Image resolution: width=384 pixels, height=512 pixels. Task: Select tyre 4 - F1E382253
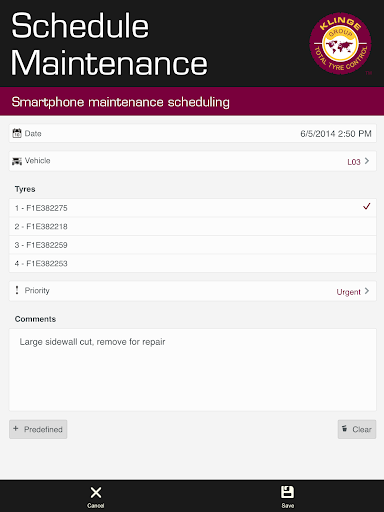tap(193, 263)
